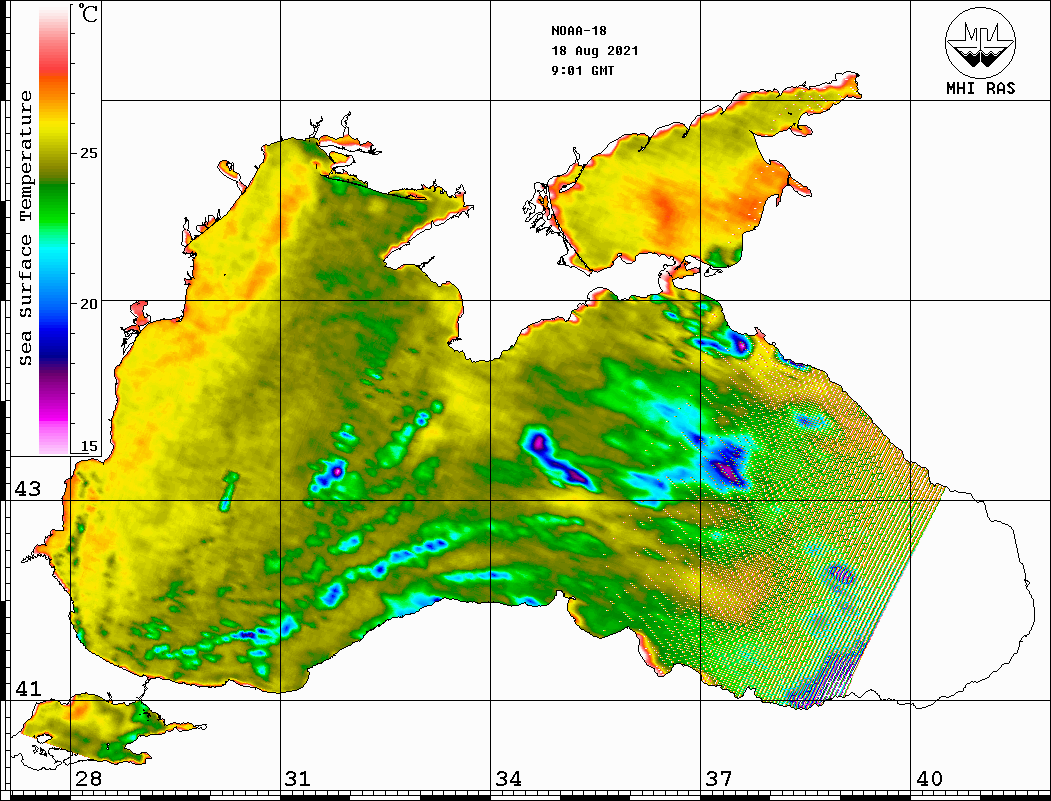The height and width of the screenshot is (801, 1051).
Task: Click latitude label '43'
Action: point(27,489)
